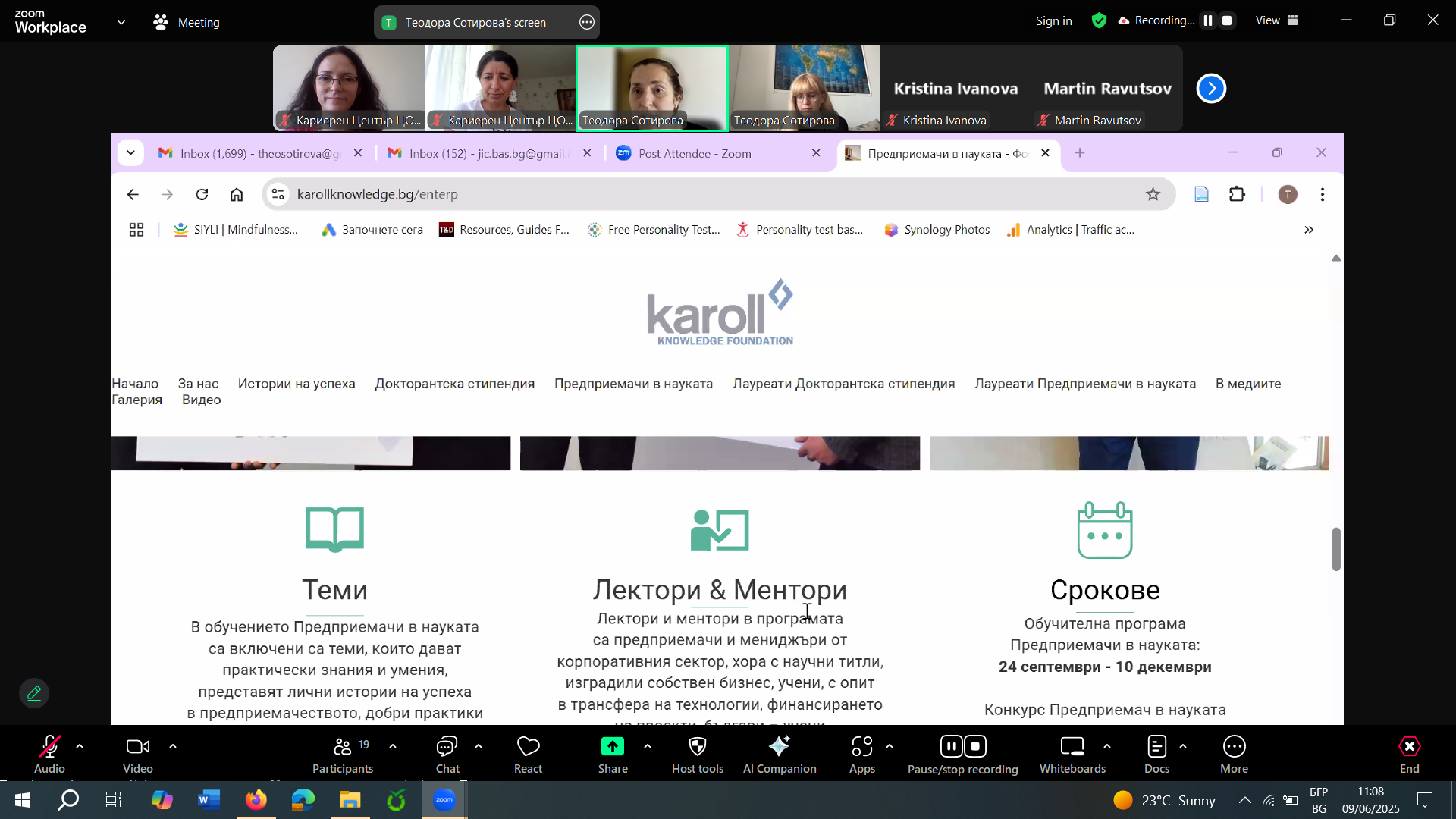Image resolution: width=1456 pixels, height=819 pixels.
Task: Open Докторантска стипендия menu item
Action: [454, 384]
